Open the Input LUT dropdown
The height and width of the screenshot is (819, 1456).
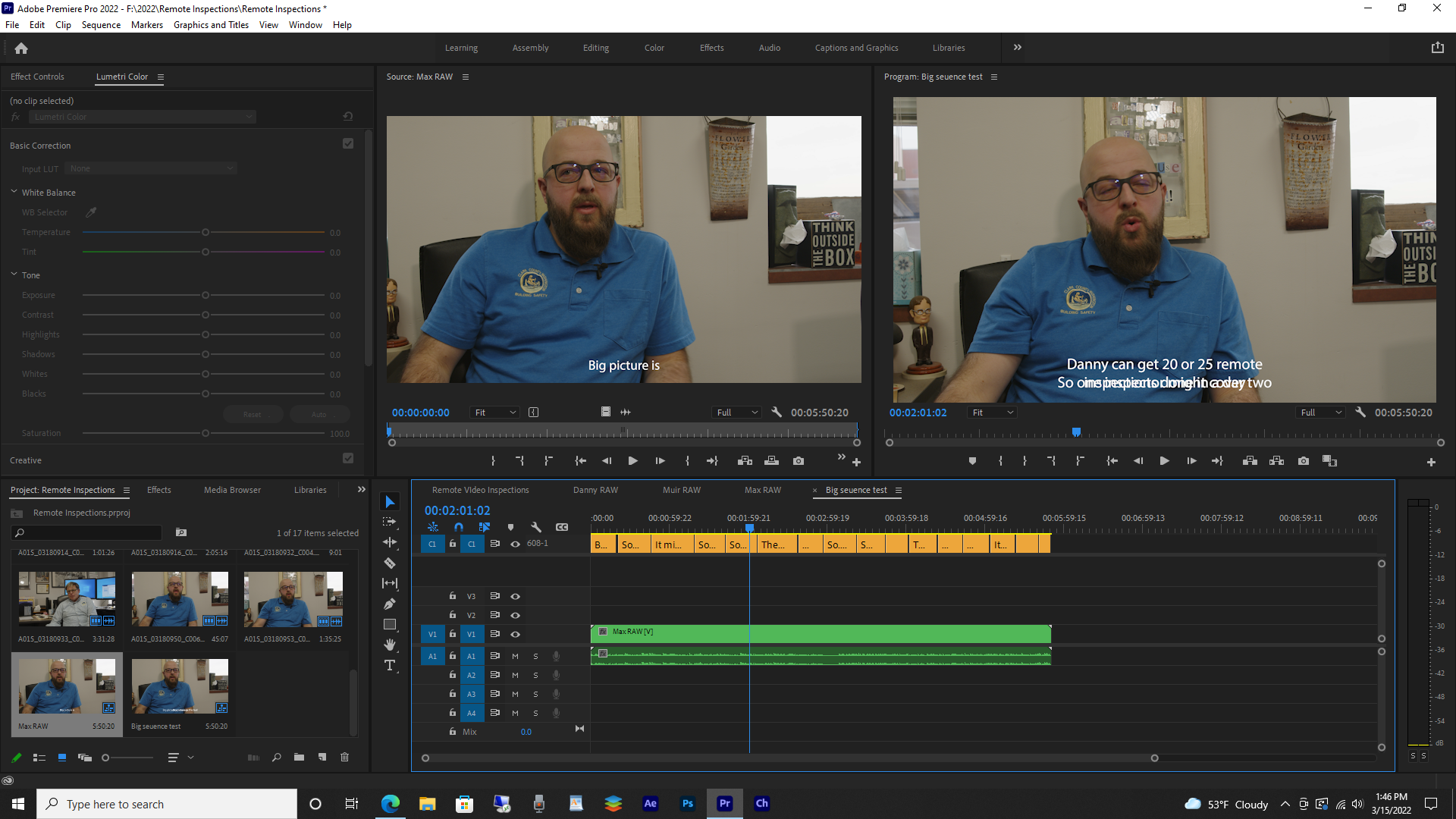point(151,168)
